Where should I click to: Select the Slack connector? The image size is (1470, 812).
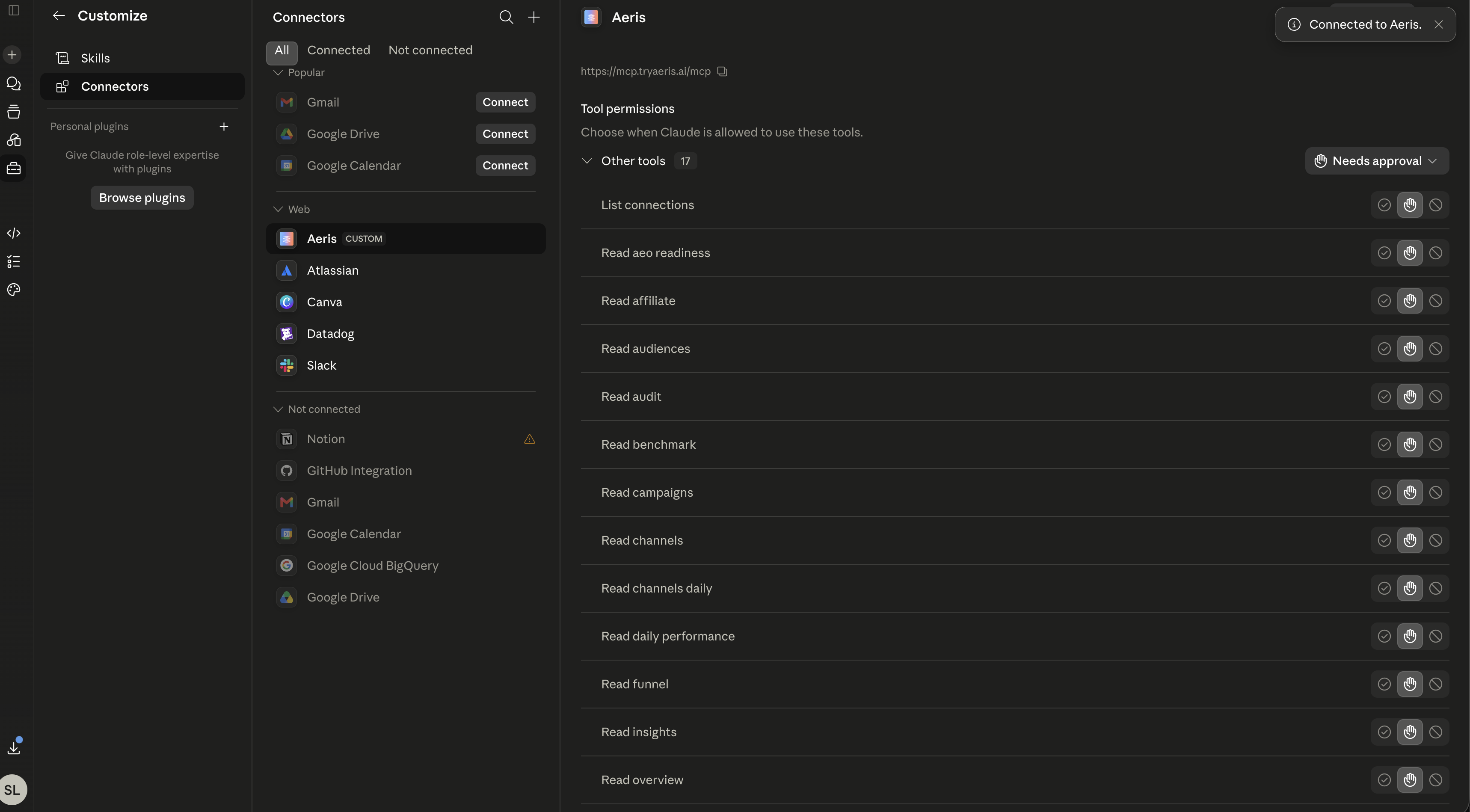tap(406, 366)
